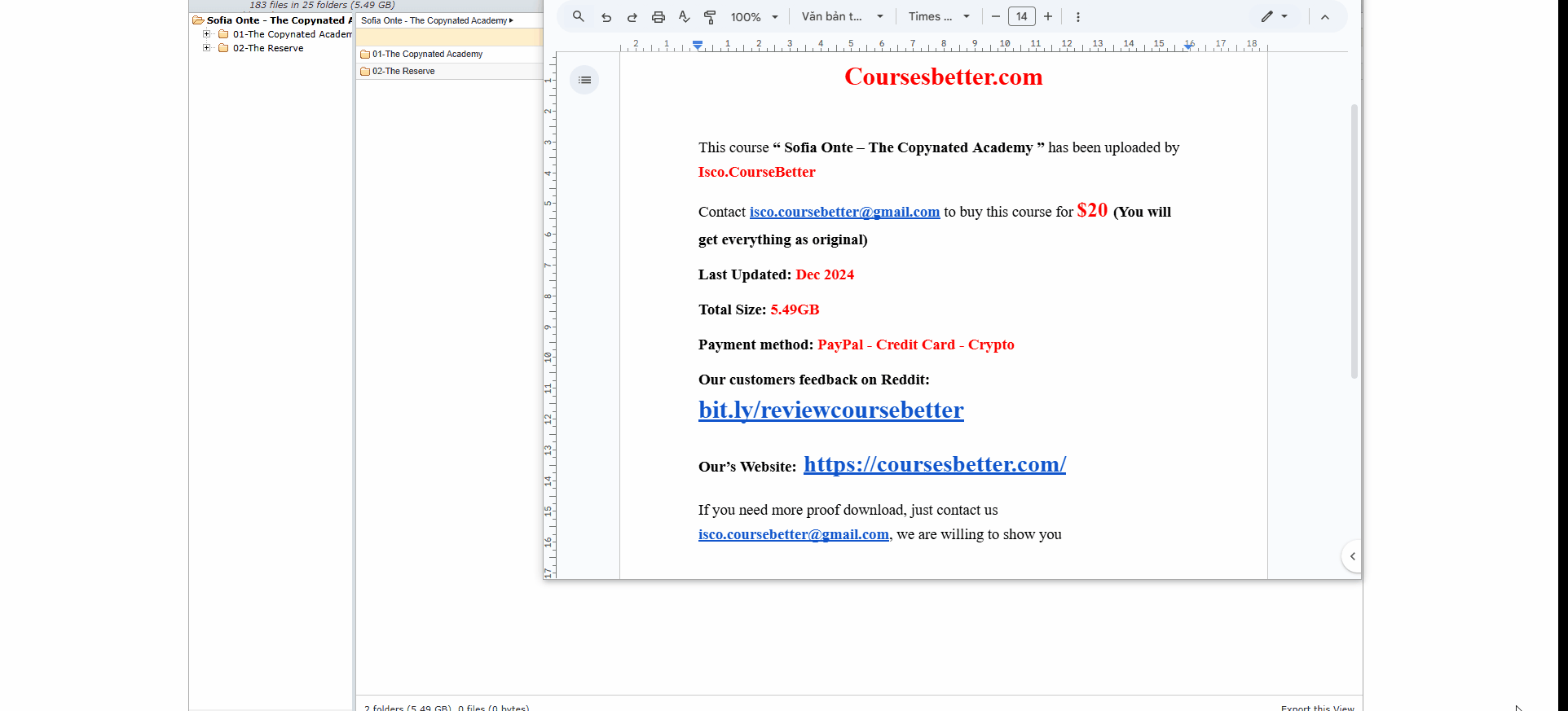Viewport: 1568px width, 711px height.
Task: Click the undo arrow icon
Action: (x=606, y=17)
